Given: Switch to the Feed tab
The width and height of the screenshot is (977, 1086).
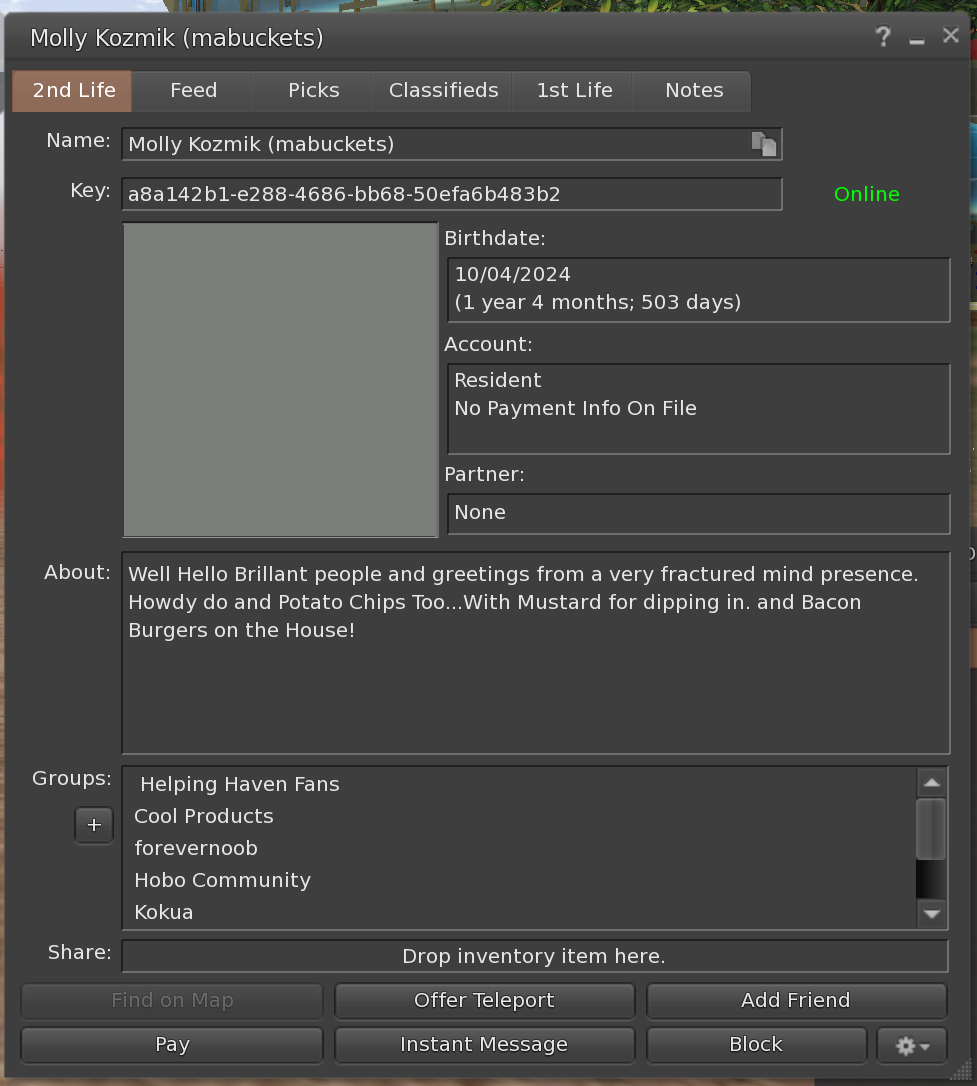Looking at the screenshot, I should [193, 90].
